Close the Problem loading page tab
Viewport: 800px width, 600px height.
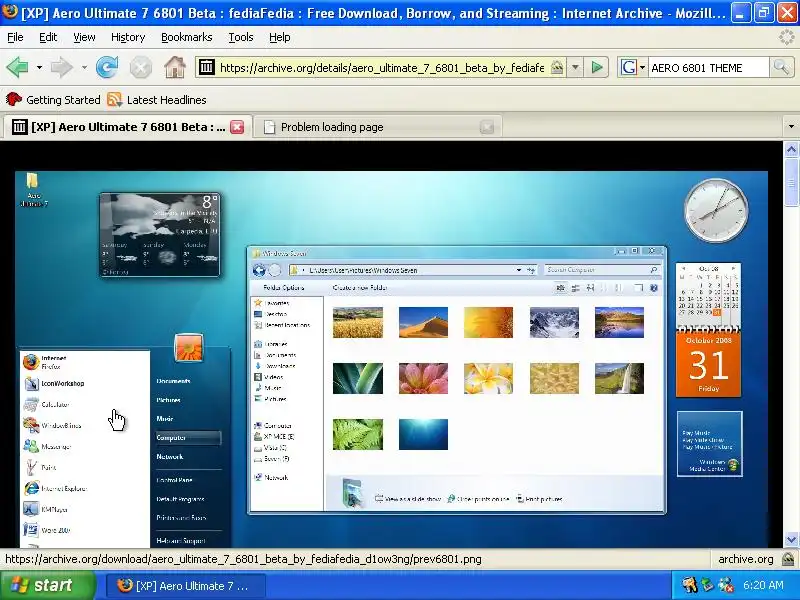(487, 127)
